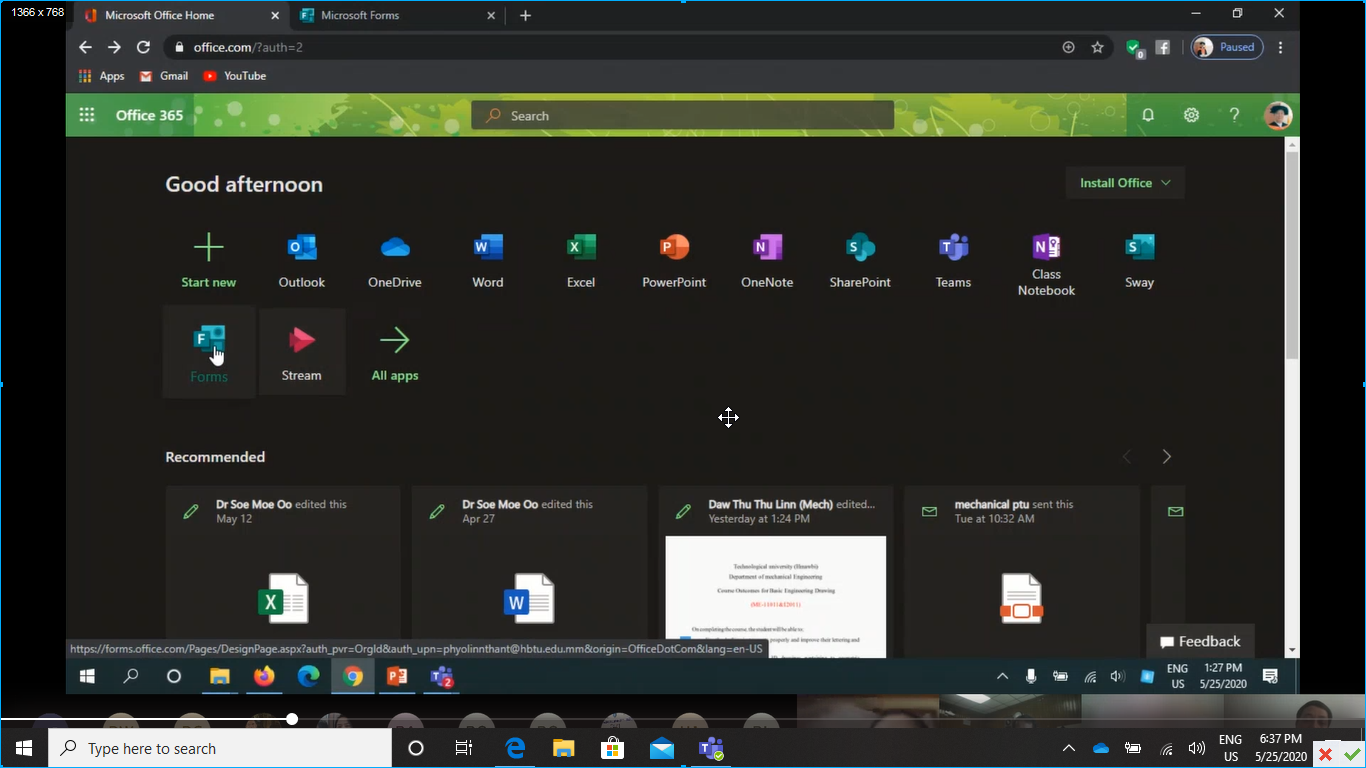Show notifications bell in Office header
1366x768 pixels.
coord(1148,115)
